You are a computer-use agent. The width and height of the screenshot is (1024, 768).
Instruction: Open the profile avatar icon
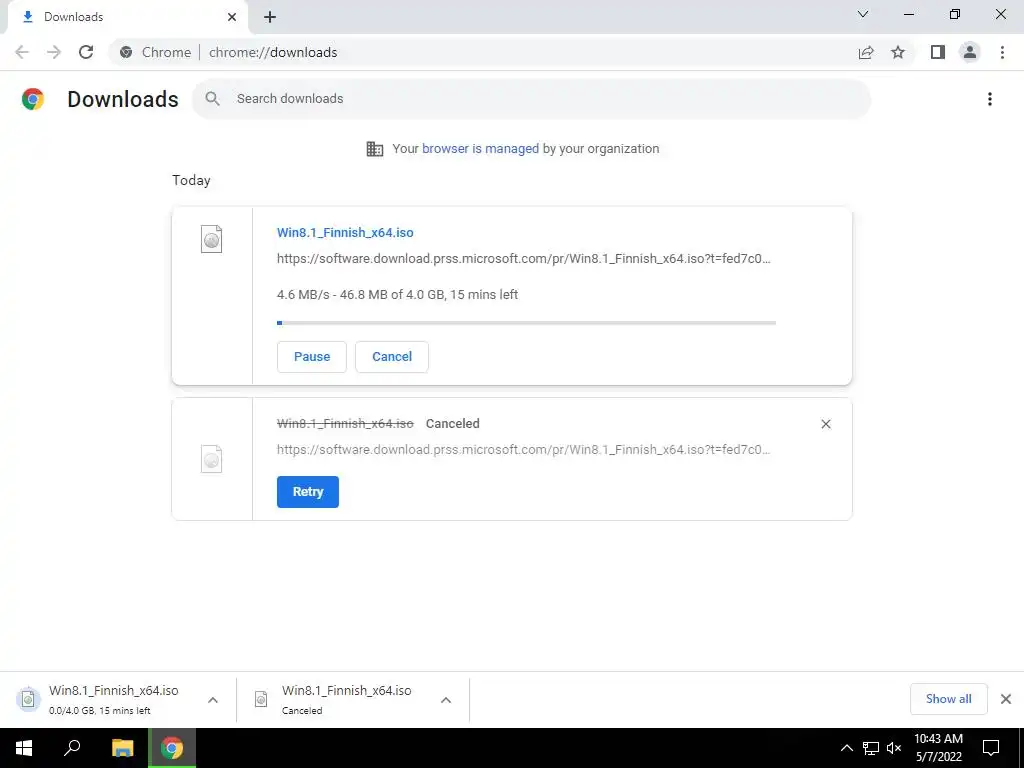(x=970, y=52)
